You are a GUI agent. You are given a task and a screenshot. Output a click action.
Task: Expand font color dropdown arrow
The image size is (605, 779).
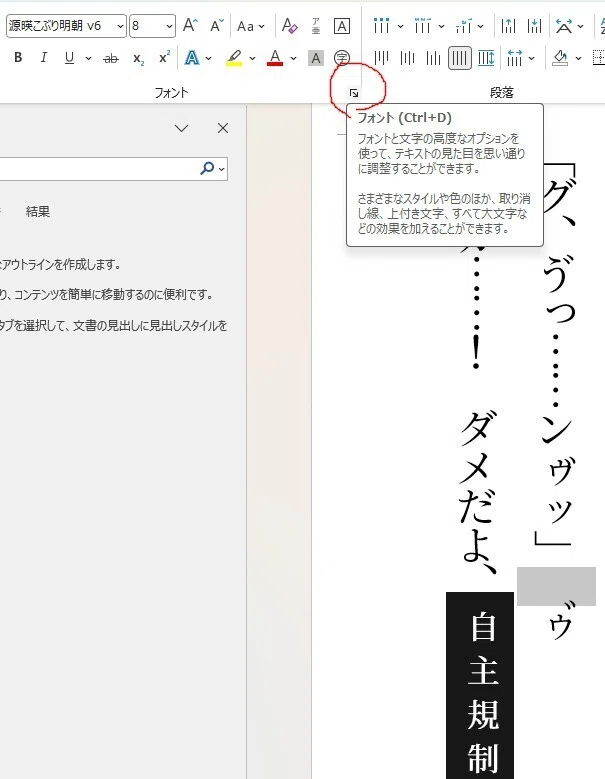tap(294, 59)
